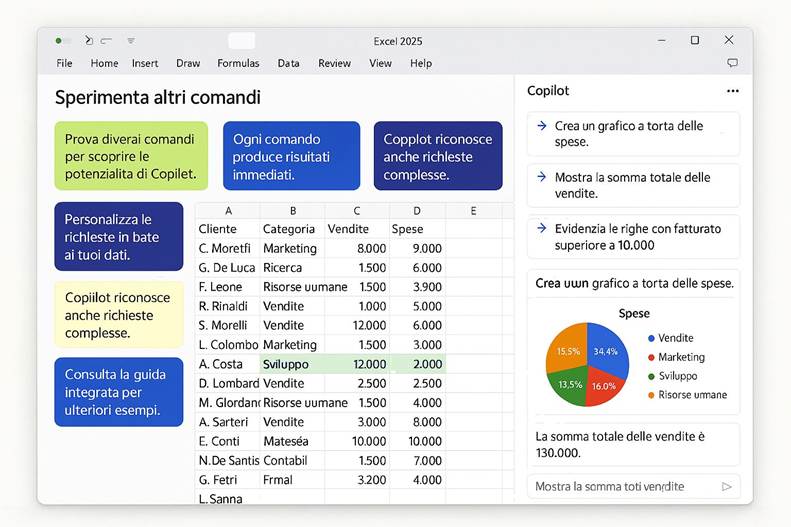Open the Copilot panel more options menu

point(732,91)
